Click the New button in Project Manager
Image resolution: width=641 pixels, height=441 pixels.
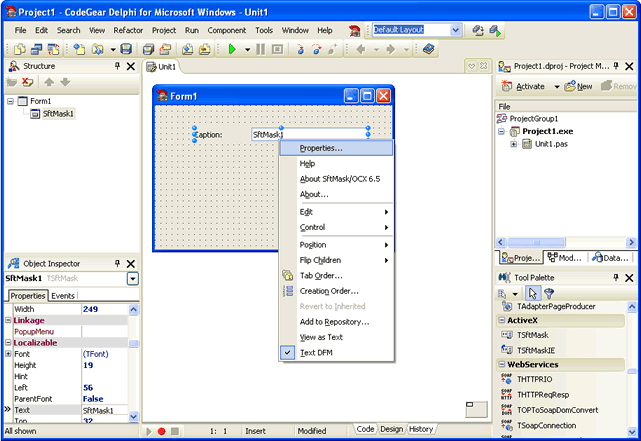click(578, 86)
